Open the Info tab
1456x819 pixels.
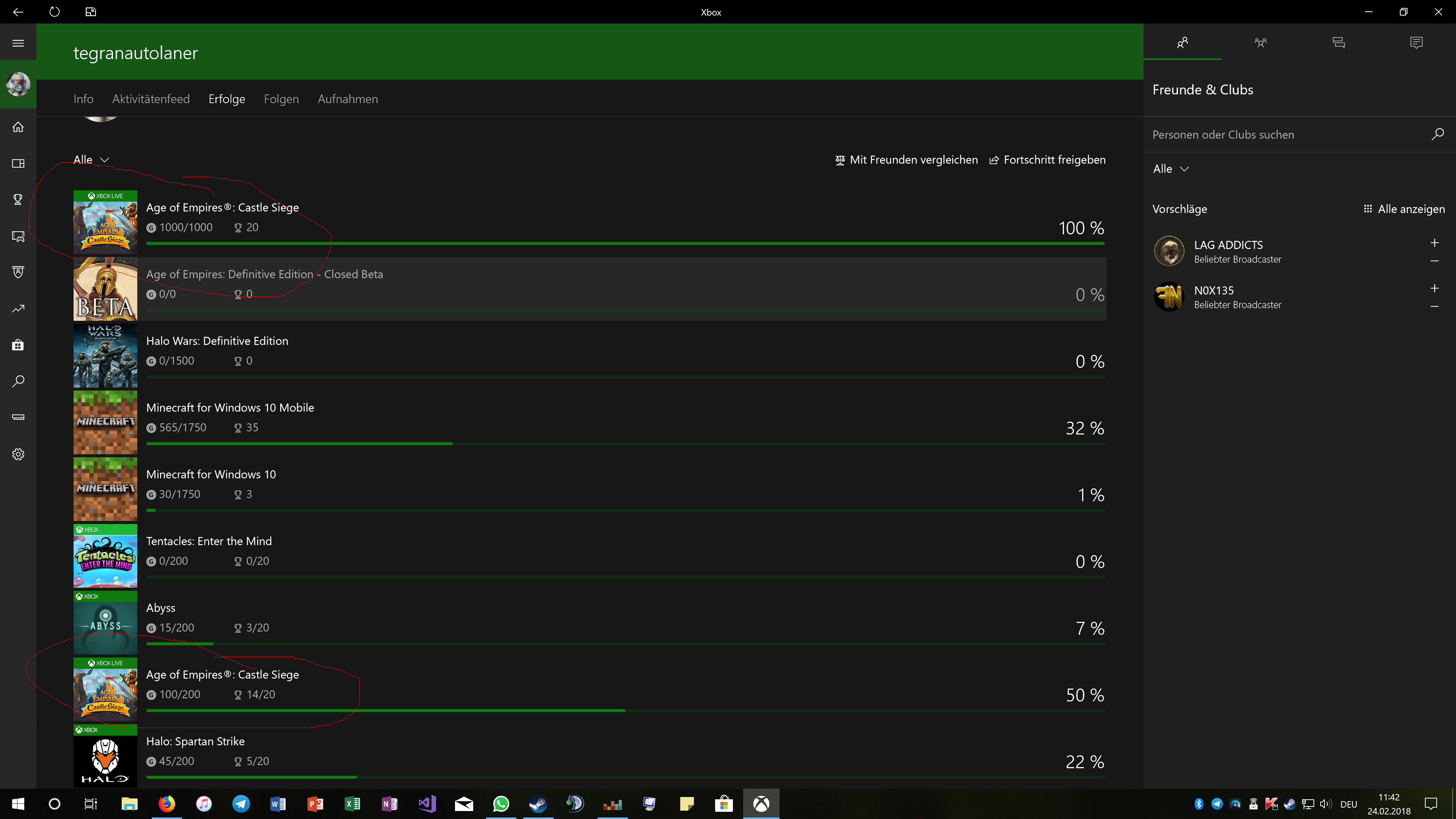83,99
